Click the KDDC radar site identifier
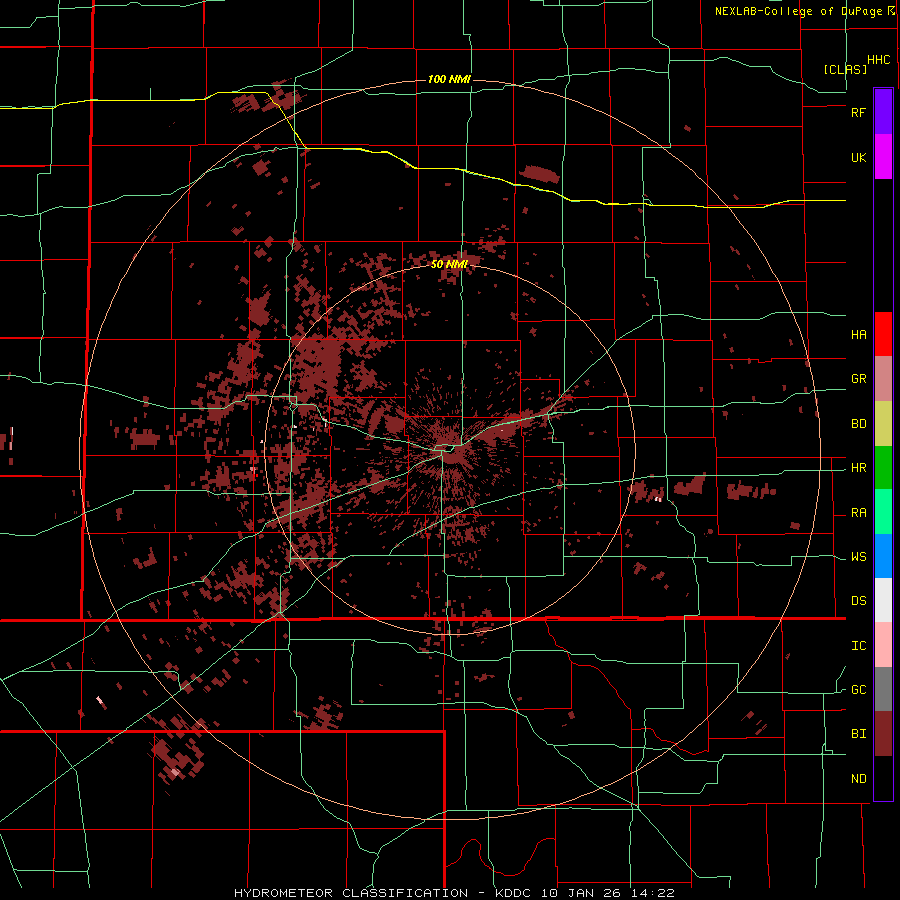This screenshot has width=900, height=900. point(514,893)
